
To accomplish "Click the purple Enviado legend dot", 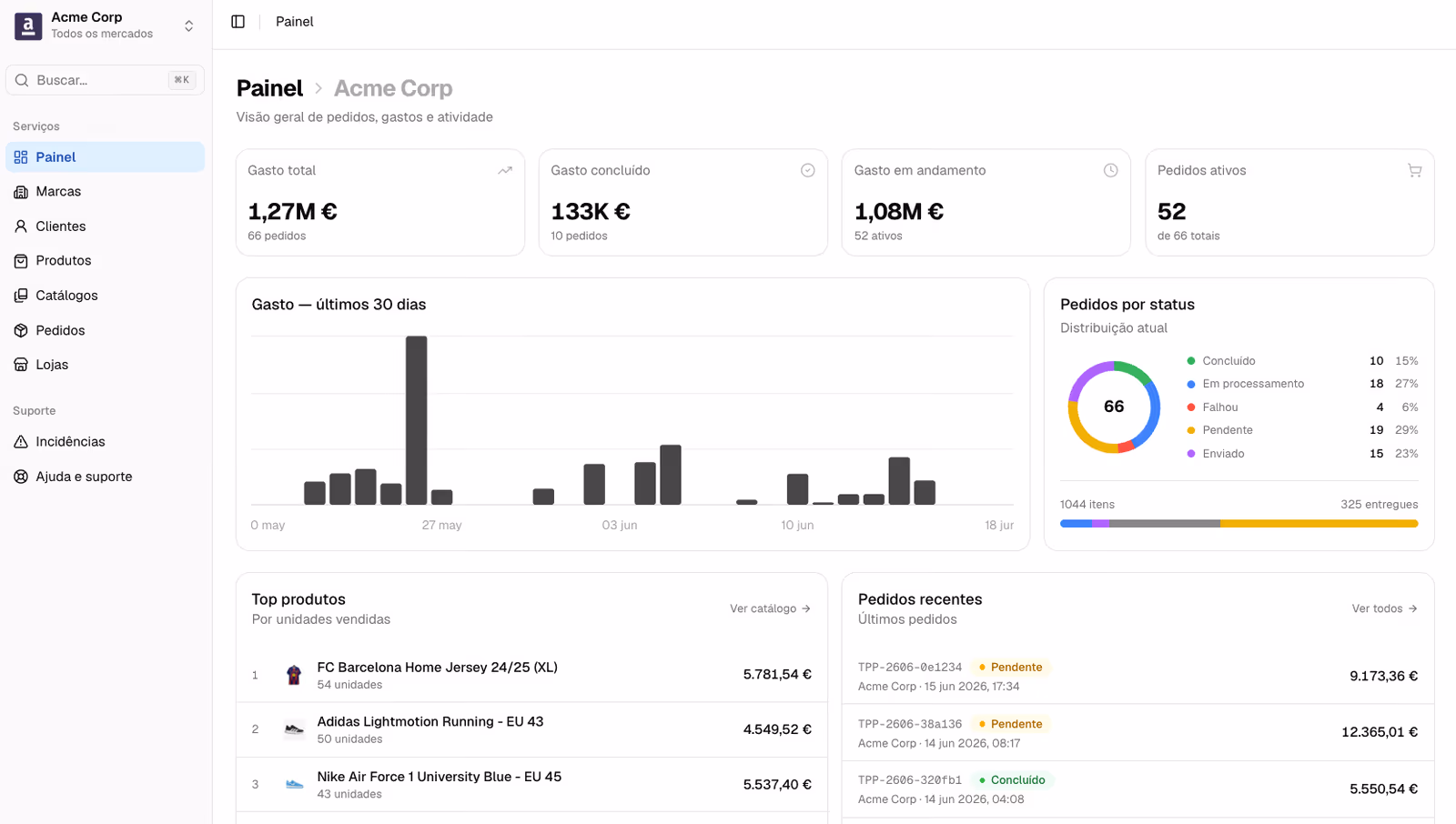I will pyautogui.click(x=1191, y=454).
